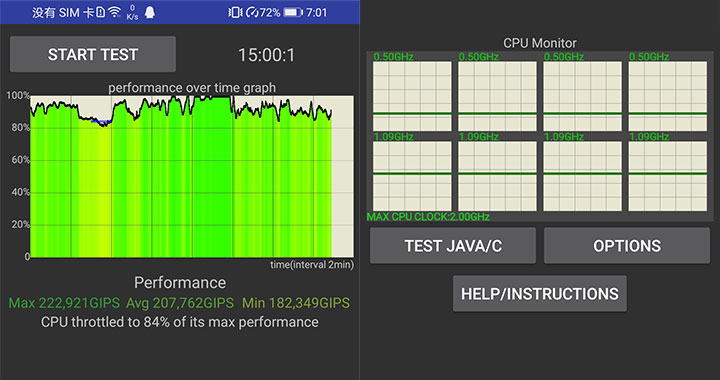Tap the SIM card status icon
The height and width of the screenshot is (380, 720).
101,12
